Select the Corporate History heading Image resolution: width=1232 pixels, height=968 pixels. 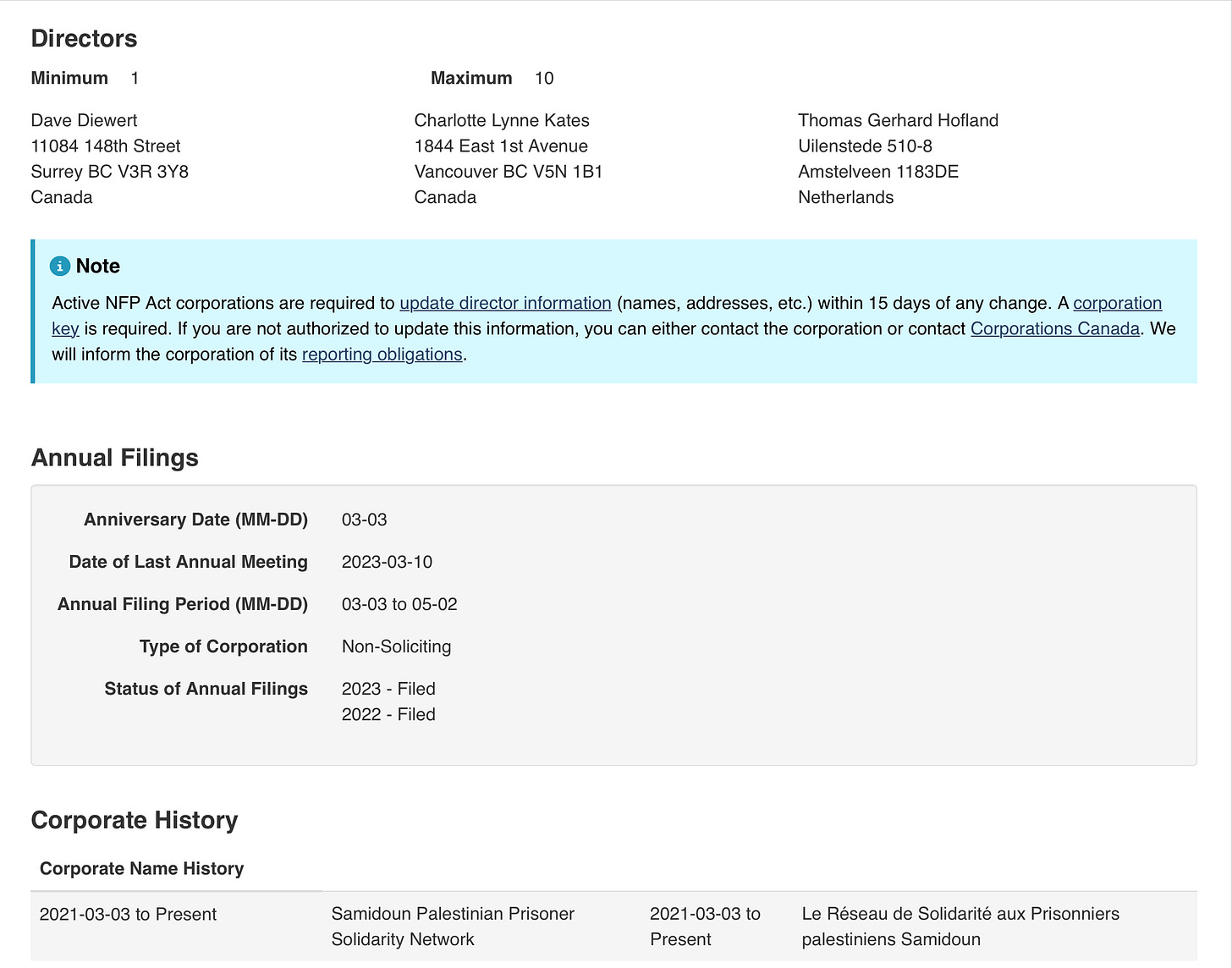[134, 820]
